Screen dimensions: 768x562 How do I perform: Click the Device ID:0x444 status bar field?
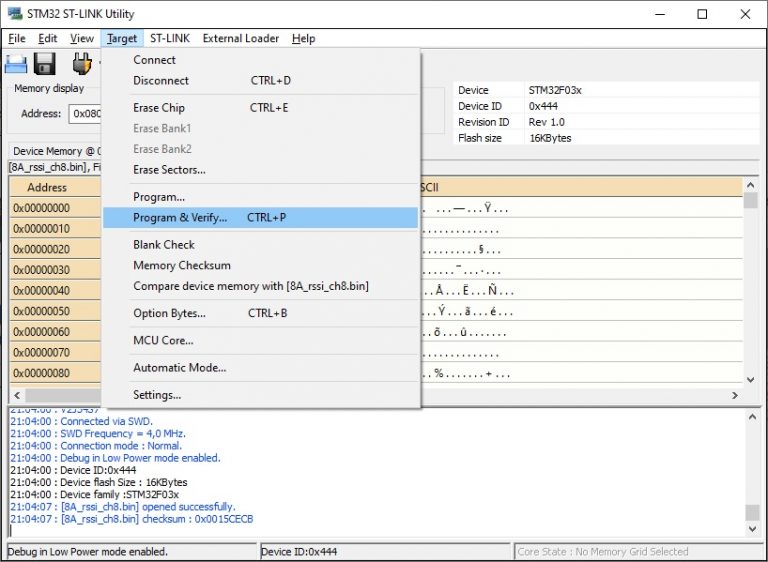[x=384, y=552]
